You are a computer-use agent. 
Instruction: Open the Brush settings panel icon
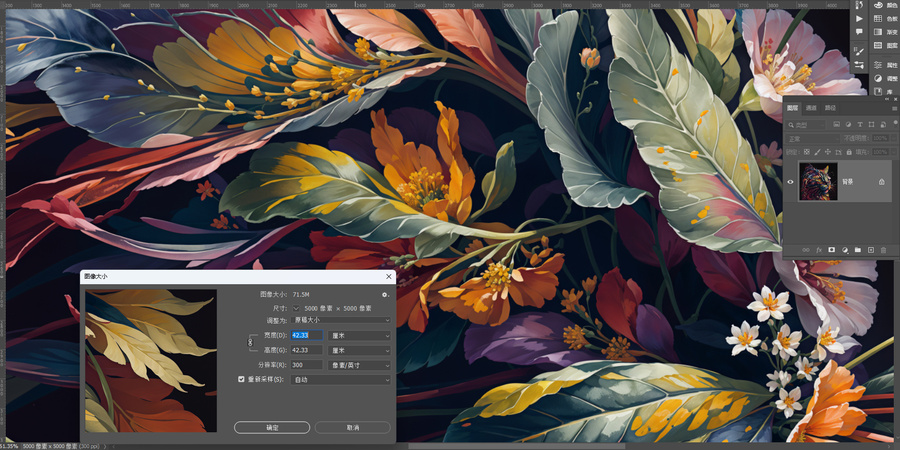click(x=859, y=52)
